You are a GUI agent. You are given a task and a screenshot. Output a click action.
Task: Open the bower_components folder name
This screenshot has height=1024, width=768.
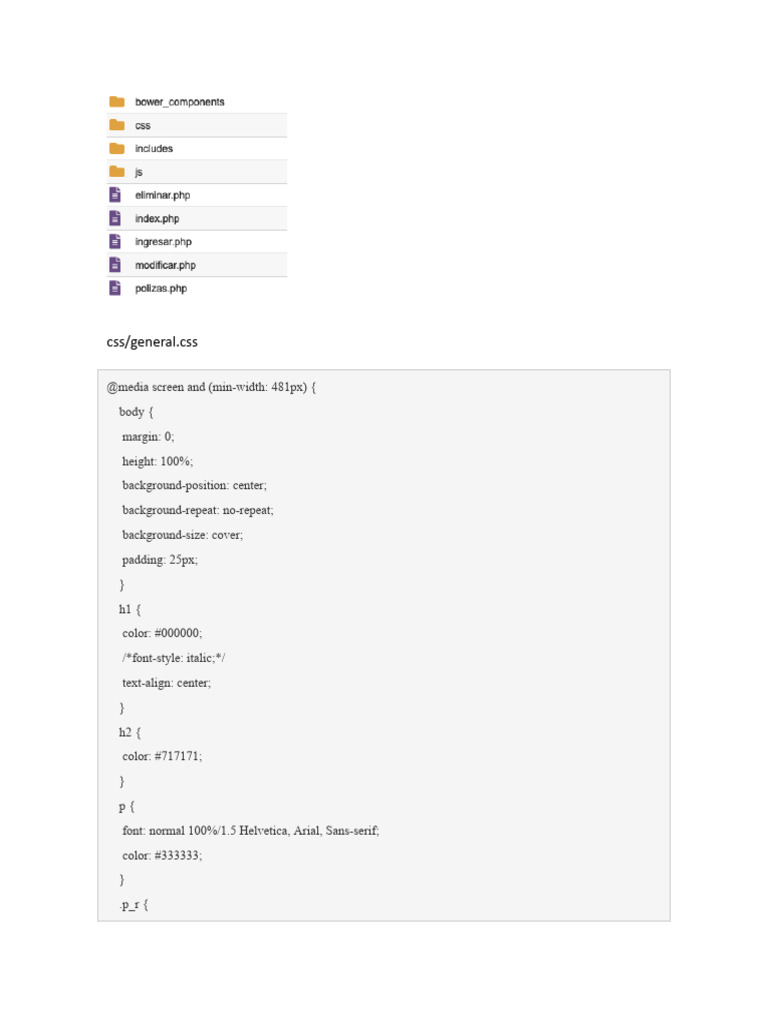coord(180,102)
